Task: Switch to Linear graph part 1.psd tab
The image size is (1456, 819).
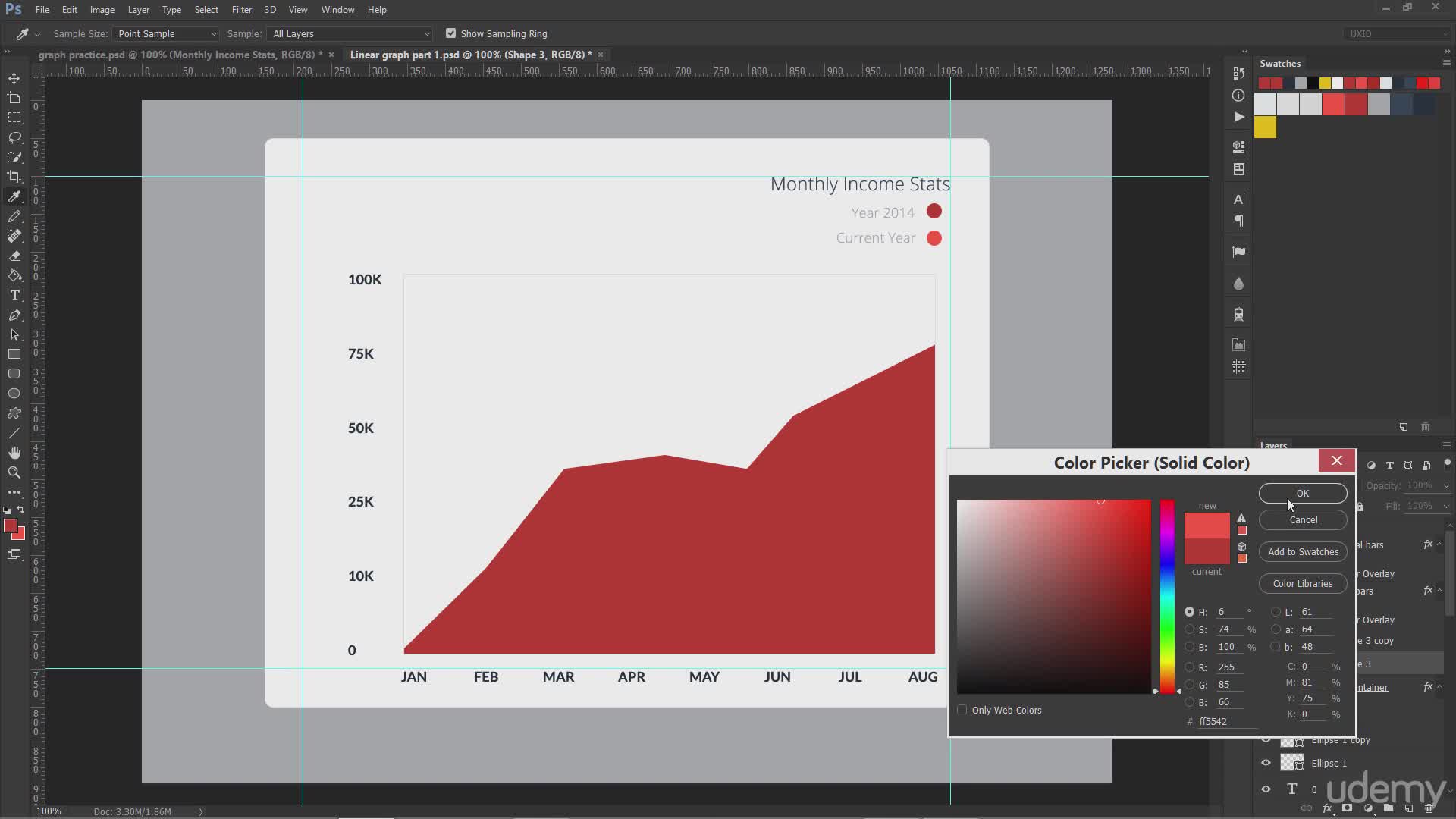Action: tap(471, 55)
